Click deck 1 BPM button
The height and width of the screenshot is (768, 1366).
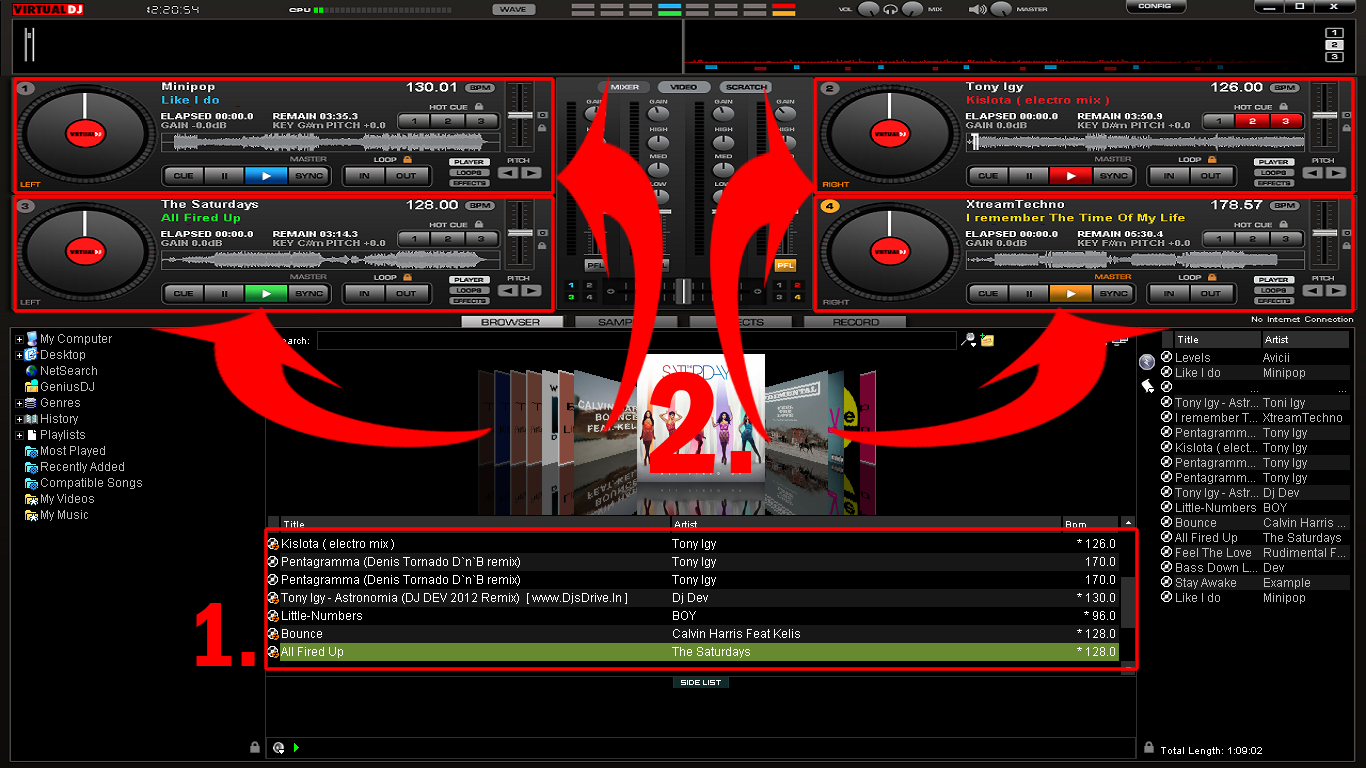[480, 88]
